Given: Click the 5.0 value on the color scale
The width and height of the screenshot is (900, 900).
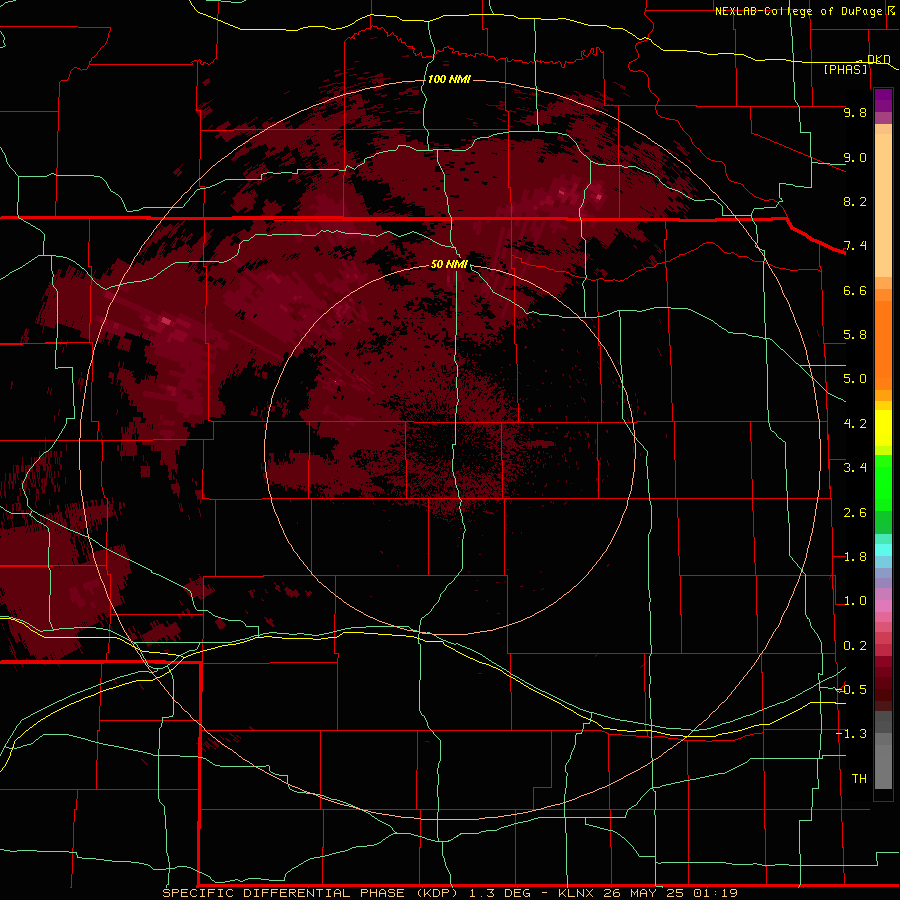Looking at the screenshot, I should (x=855, y=379).
